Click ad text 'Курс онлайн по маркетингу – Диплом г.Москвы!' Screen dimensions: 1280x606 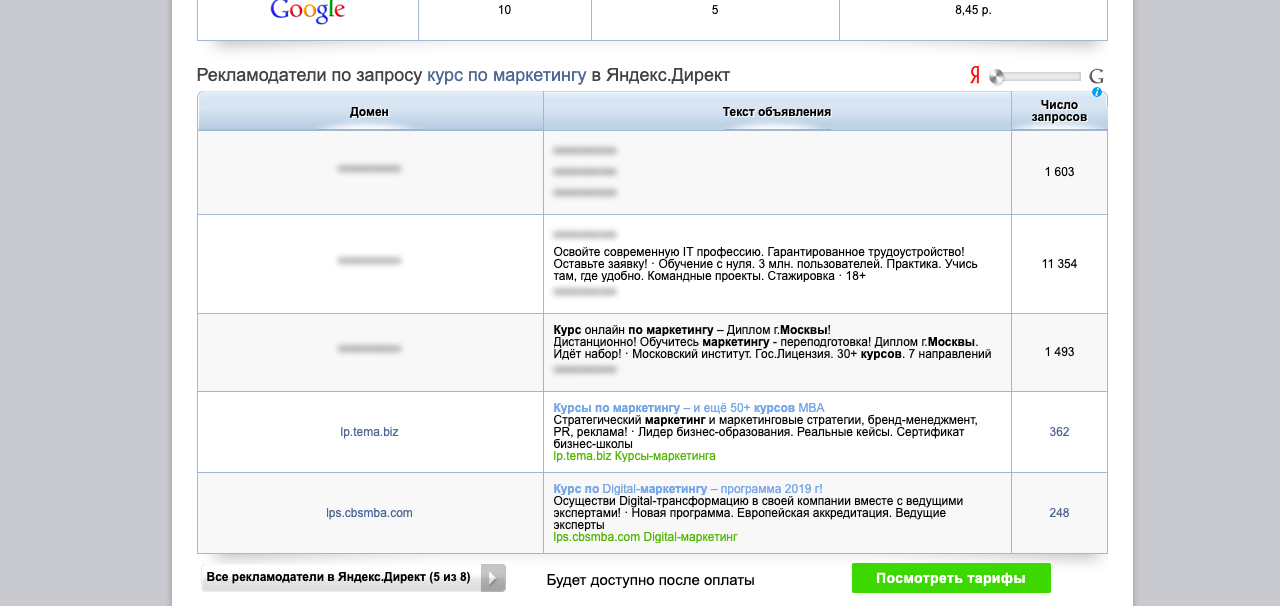pyautogui.click(x=692, y=330)
